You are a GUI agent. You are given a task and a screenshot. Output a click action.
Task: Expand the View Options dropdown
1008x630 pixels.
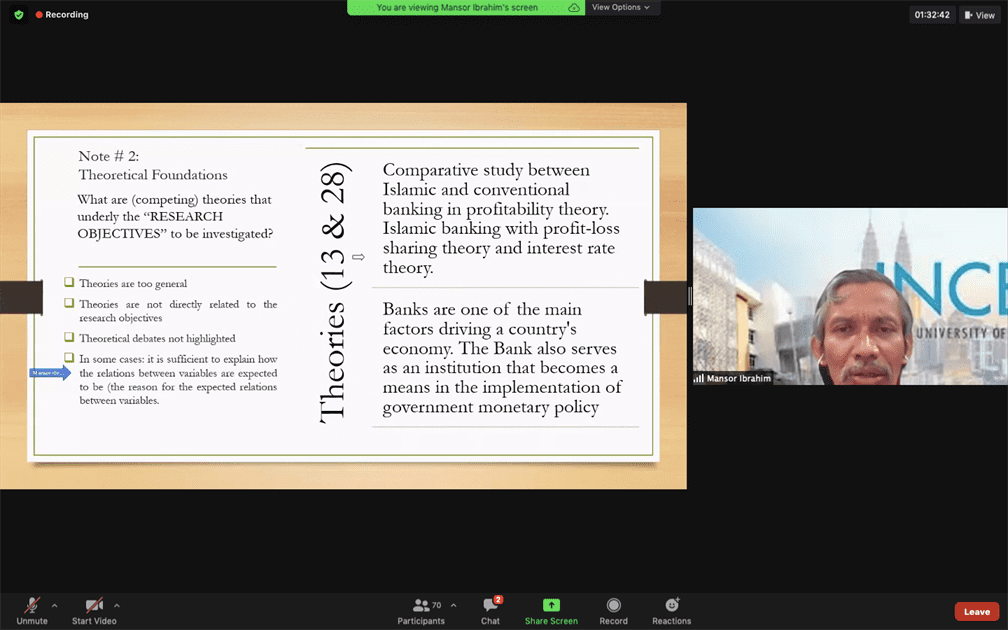[620, 8]
